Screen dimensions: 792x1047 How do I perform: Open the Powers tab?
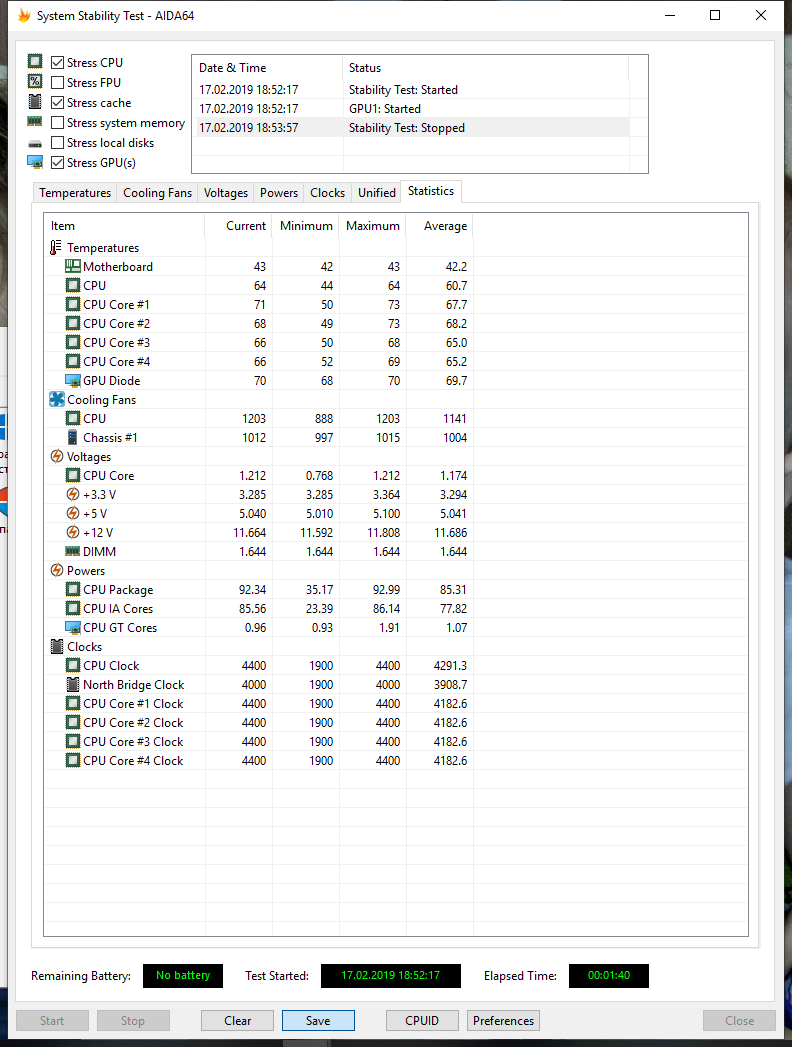click(x=278, y=193)
